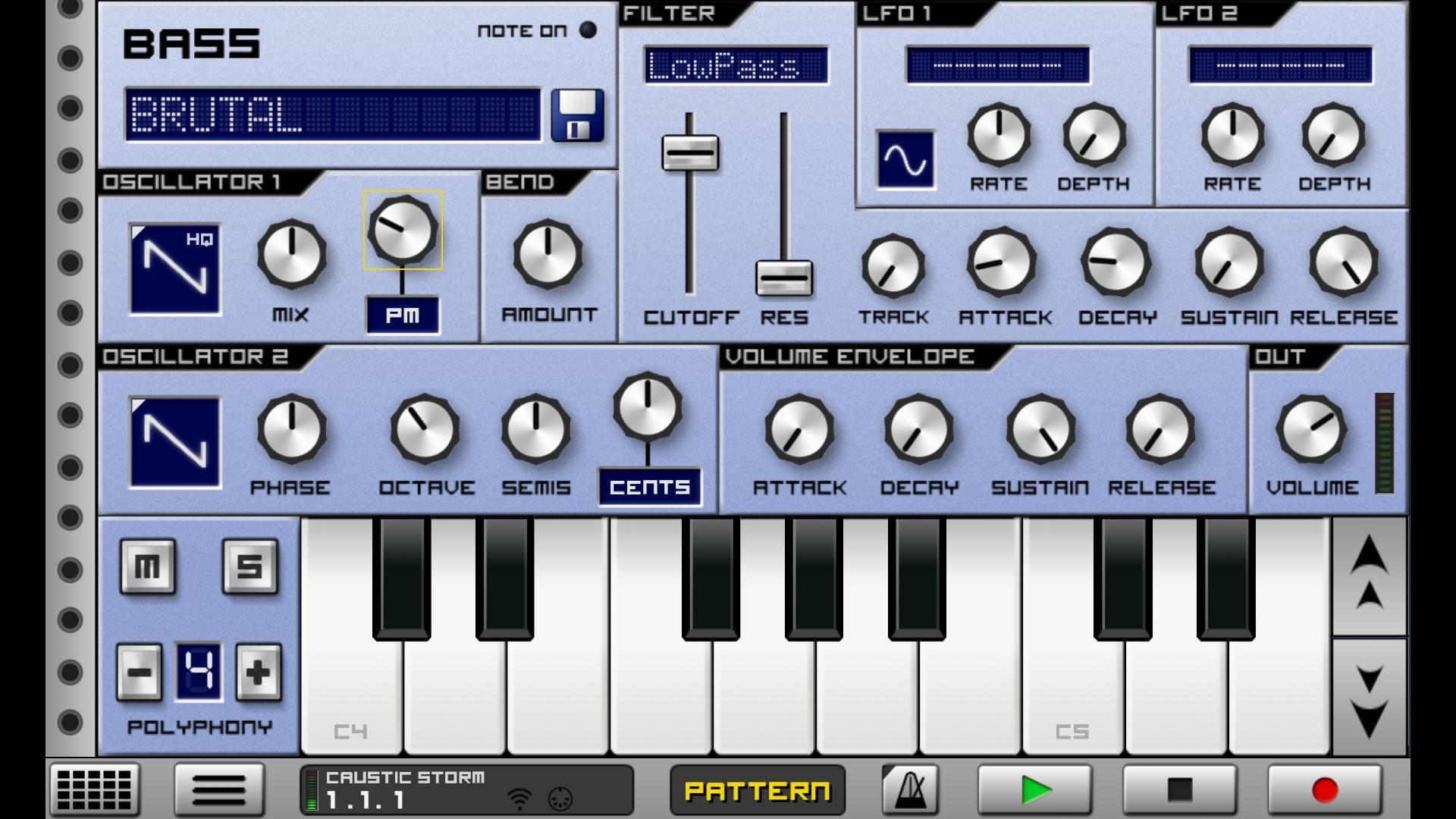Switch to PATTERN mode
1456x819 pixels.
click(x=756, y=789)
